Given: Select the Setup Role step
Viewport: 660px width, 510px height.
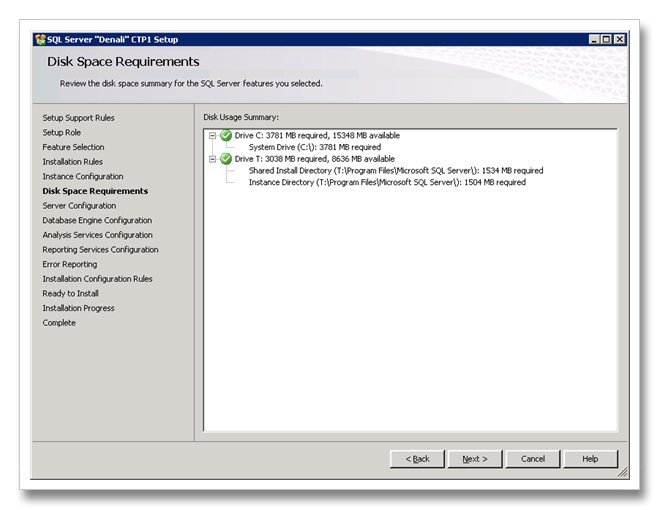Looking at the screenshot, I should pyautogui.click(x=61, y=133).
